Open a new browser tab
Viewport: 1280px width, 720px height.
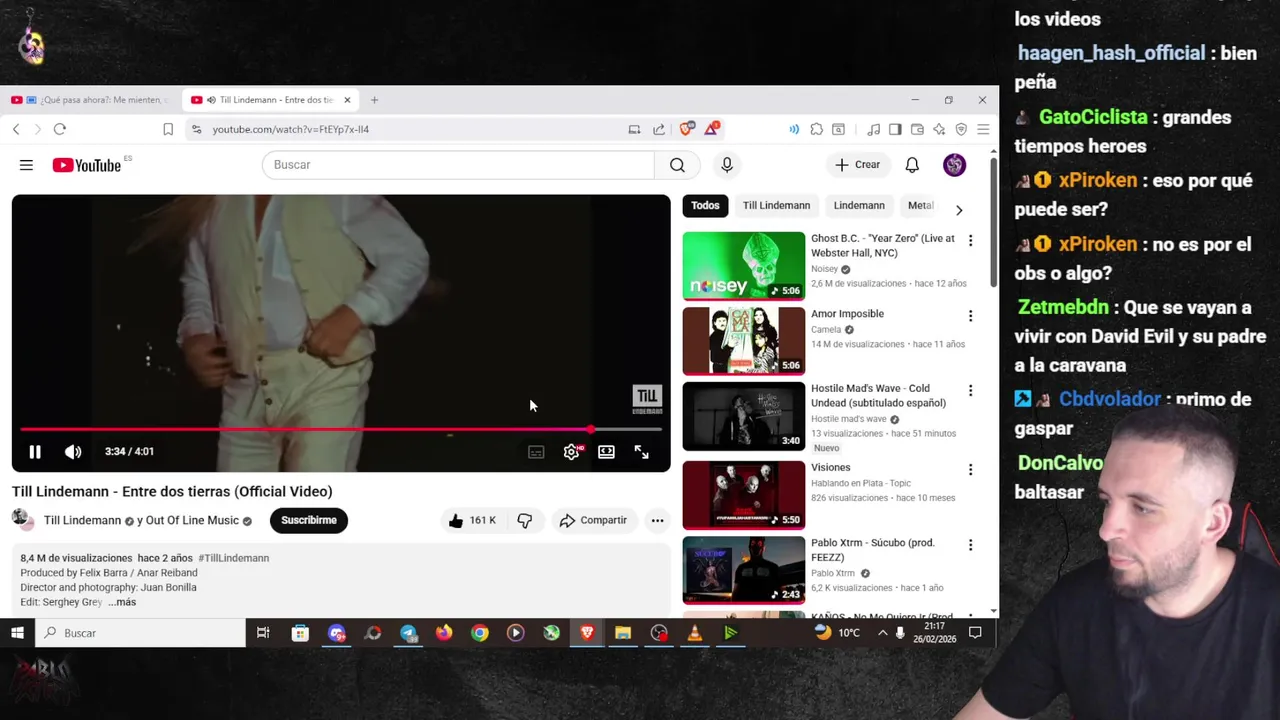374,100
